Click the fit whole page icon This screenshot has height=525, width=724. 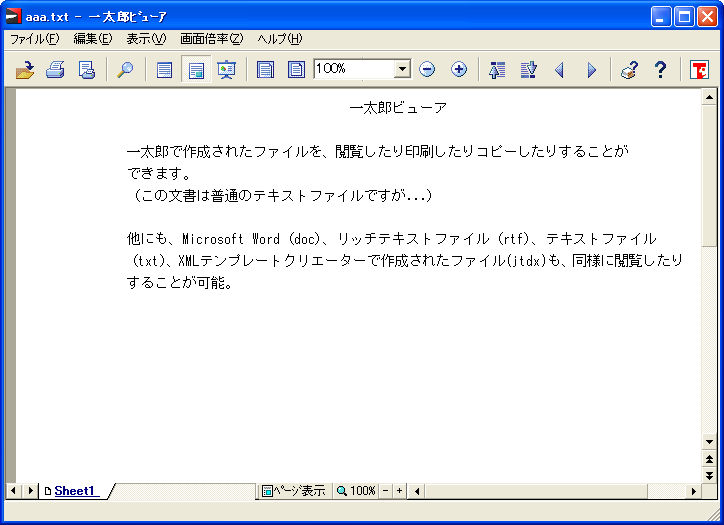point(296,70)
